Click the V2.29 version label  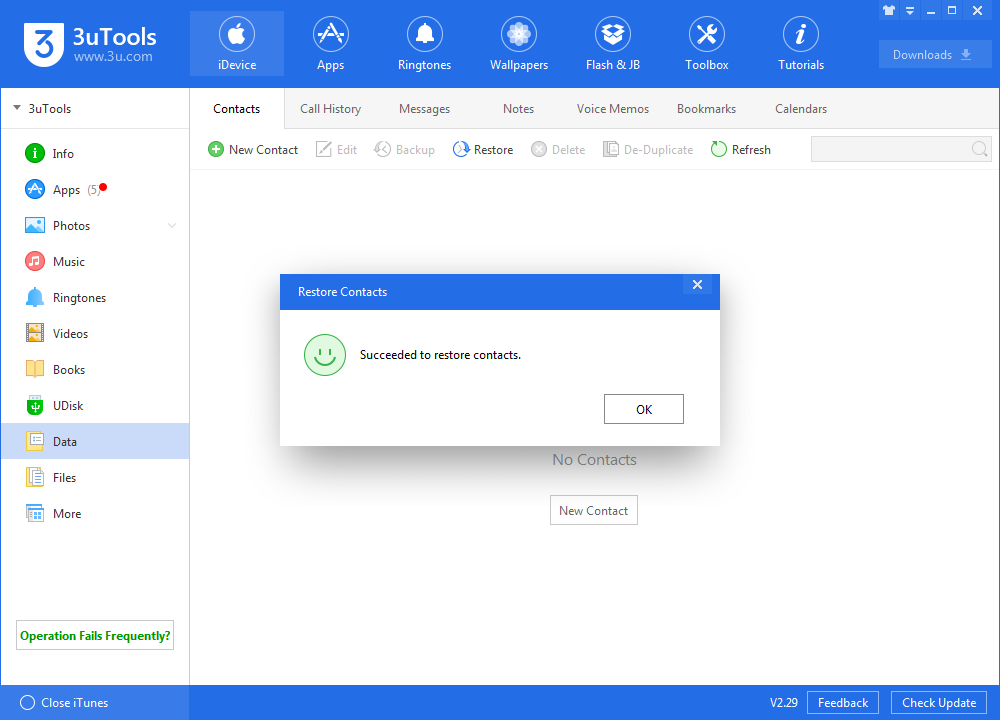pyautogui.click(x=783, y=703)
